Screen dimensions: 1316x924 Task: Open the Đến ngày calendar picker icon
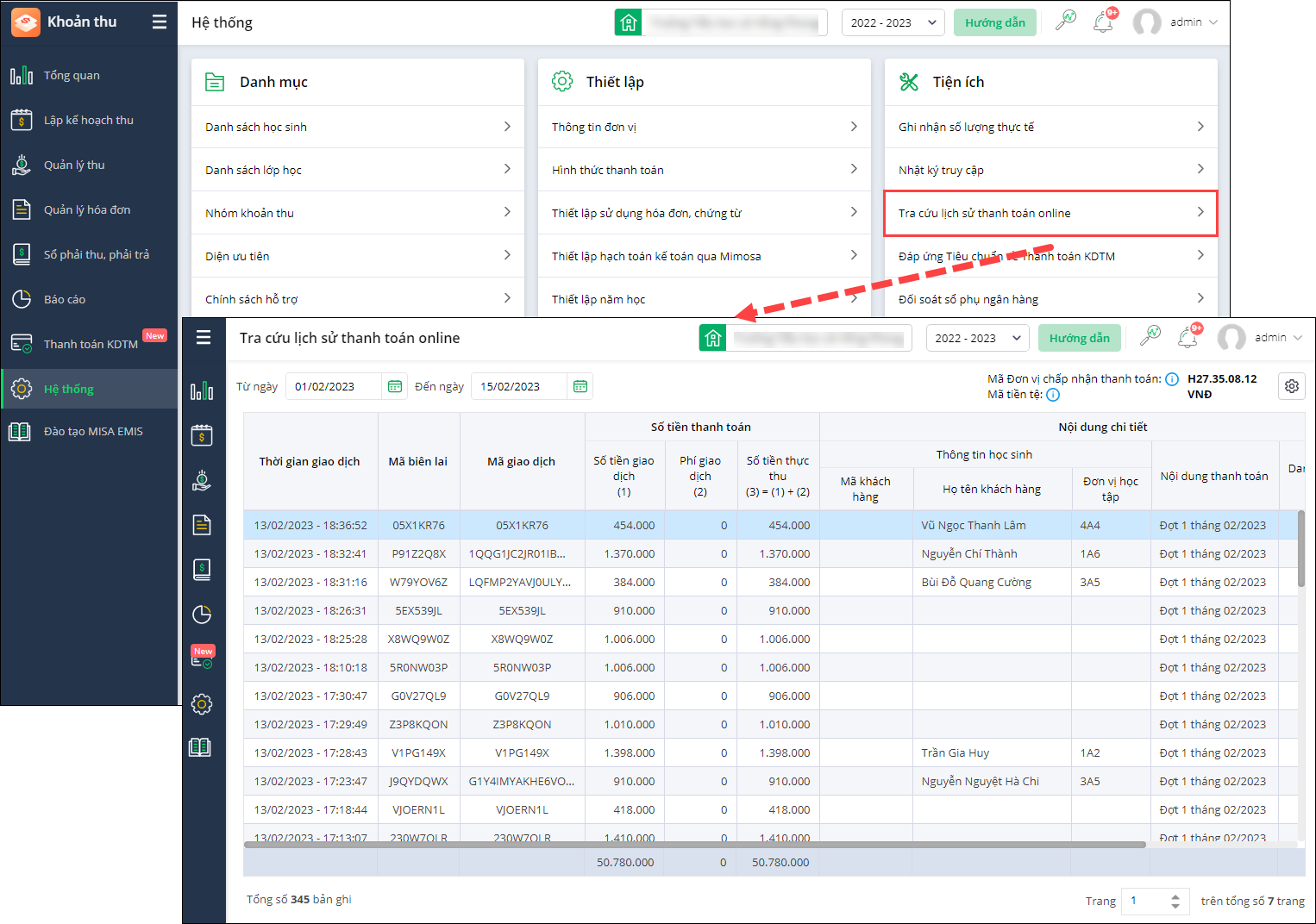point(580,387)
